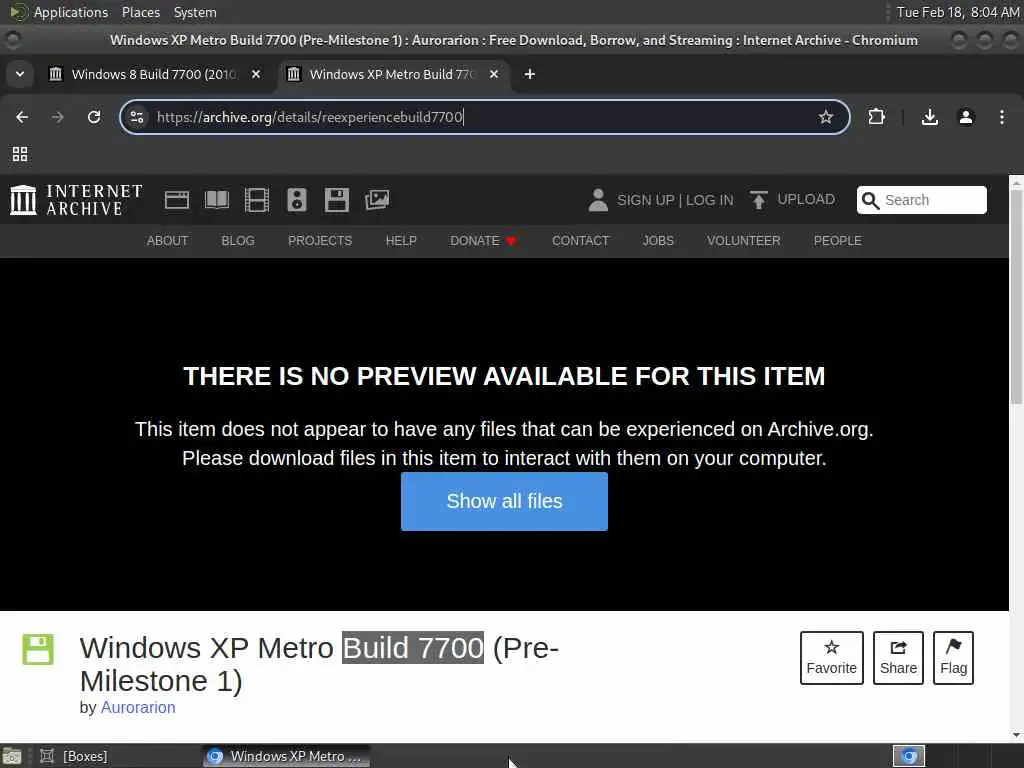Click the Flag button
The width and height of the screenshot is (1024, 768).
[x=953, y=658]
